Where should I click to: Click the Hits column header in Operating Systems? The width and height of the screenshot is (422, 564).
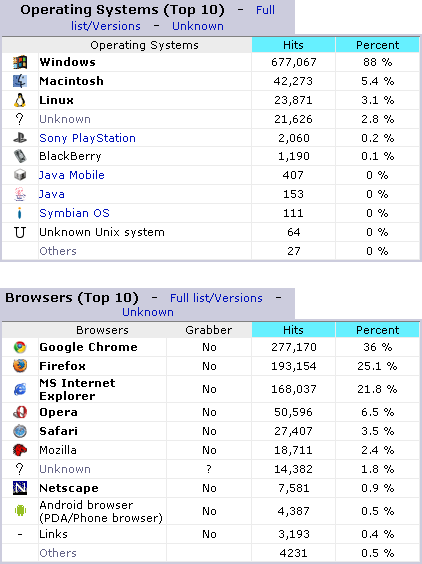pyautogui.click(x=293, y=45)
